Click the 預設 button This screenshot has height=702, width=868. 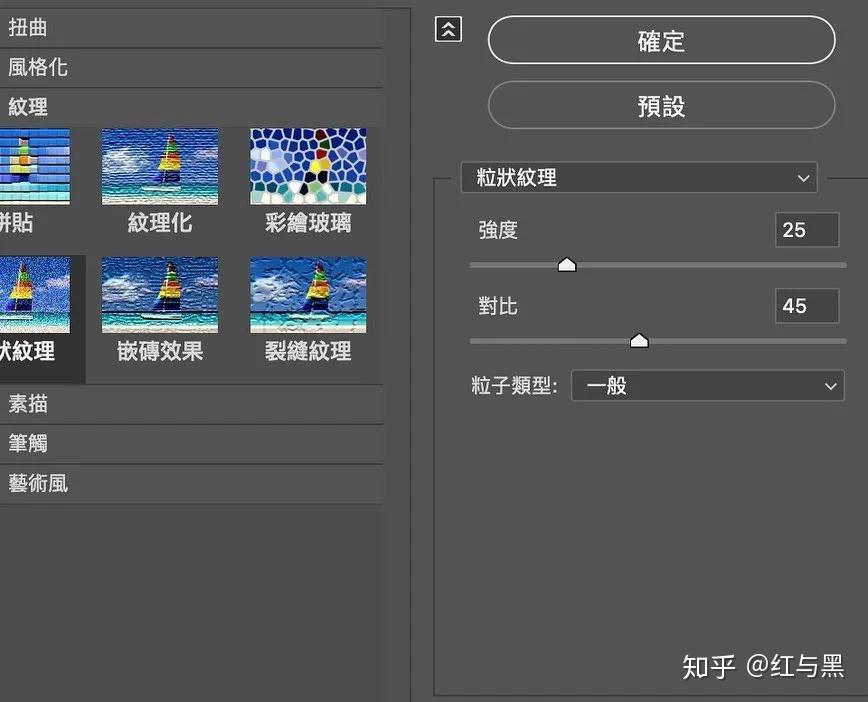(662, 105)
